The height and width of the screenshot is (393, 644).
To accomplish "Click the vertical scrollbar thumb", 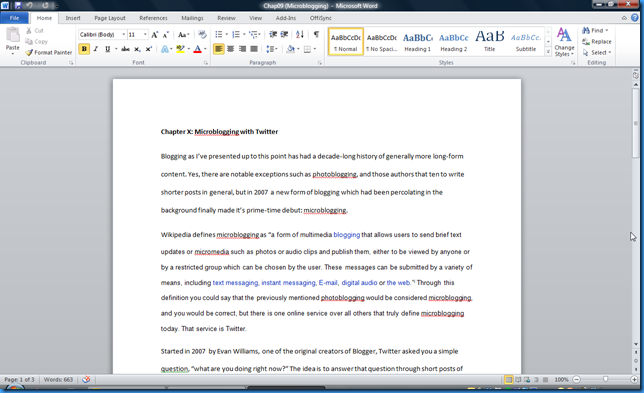I will tap(636, 122).
